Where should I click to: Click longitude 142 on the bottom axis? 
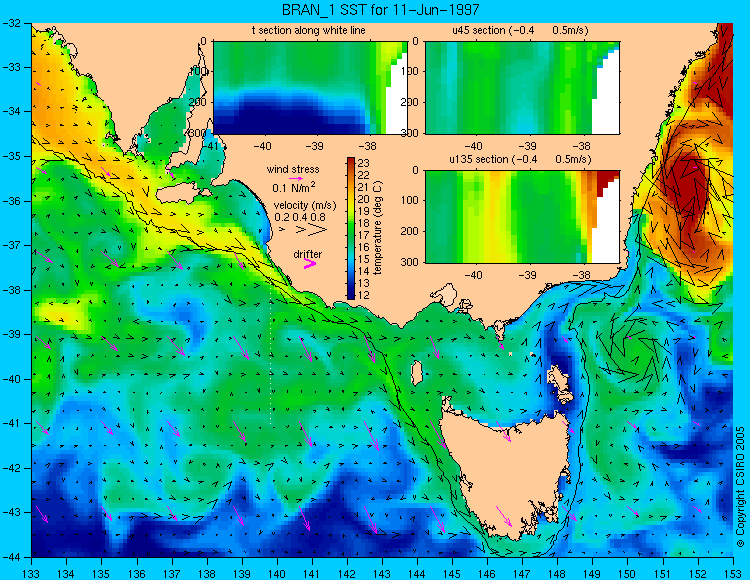point(347,573)
